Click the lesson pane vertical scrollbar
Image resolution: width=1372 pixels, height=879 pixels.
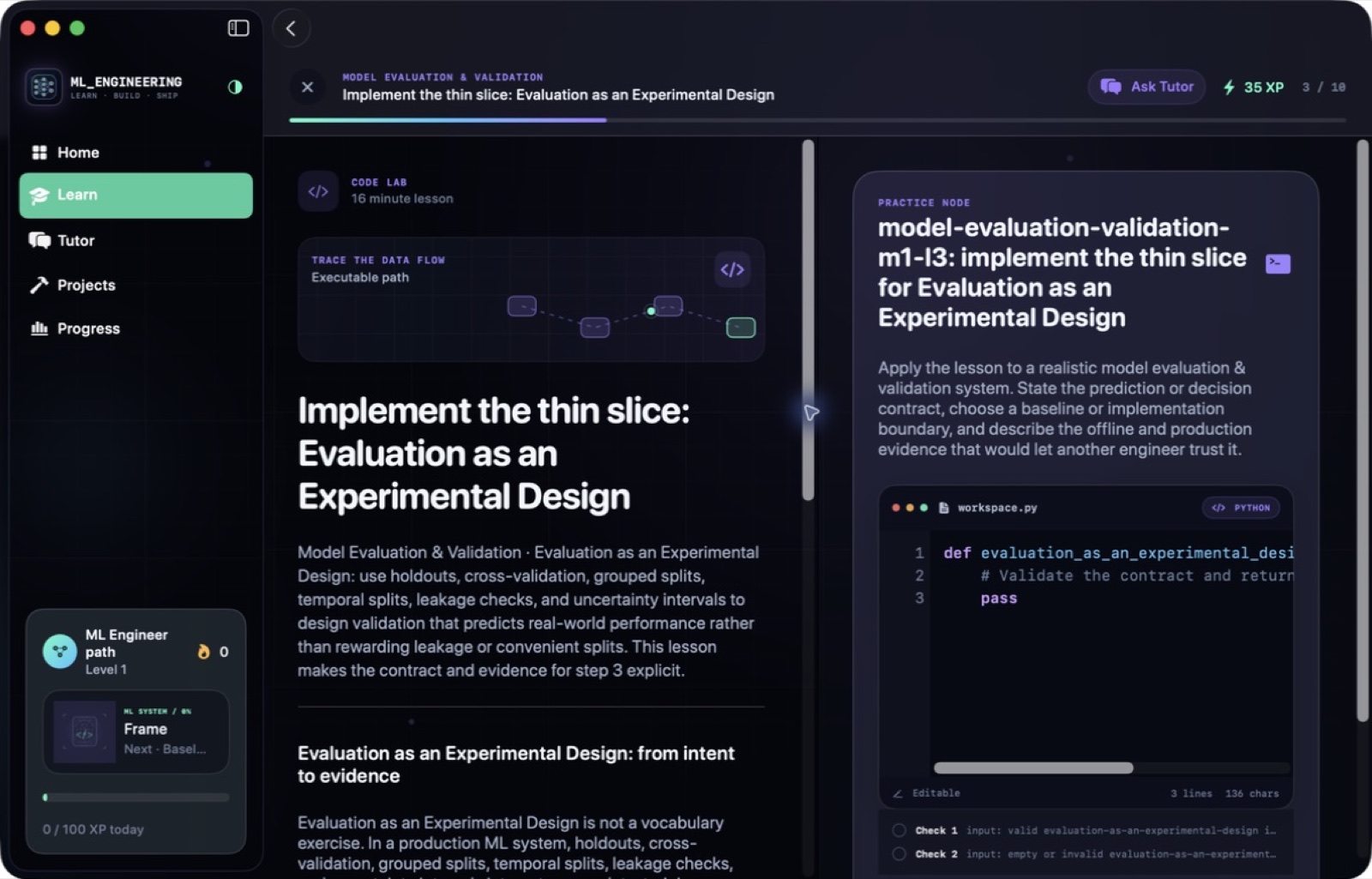808,321
